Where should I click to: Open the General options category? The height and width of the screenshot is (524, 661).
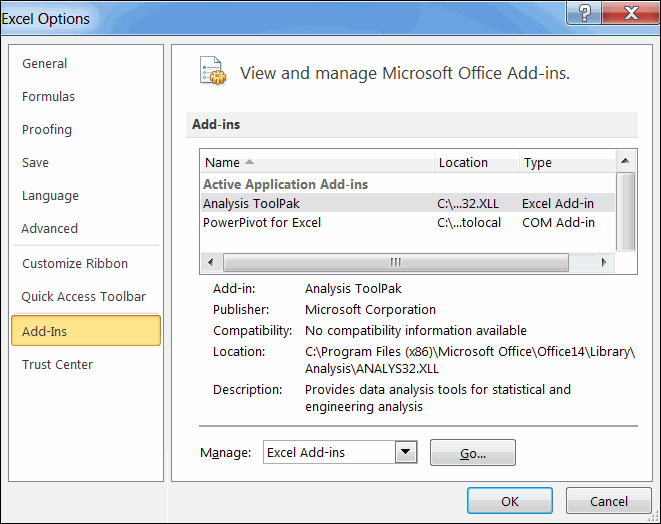click(x=45, y=64)
